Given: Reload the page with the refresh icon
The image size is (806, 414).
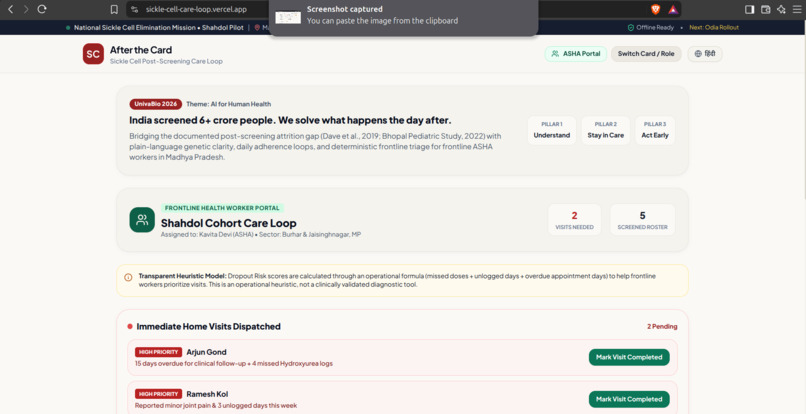Looking at the screenshot, I should pyautogui.click(x=42, y=9).
